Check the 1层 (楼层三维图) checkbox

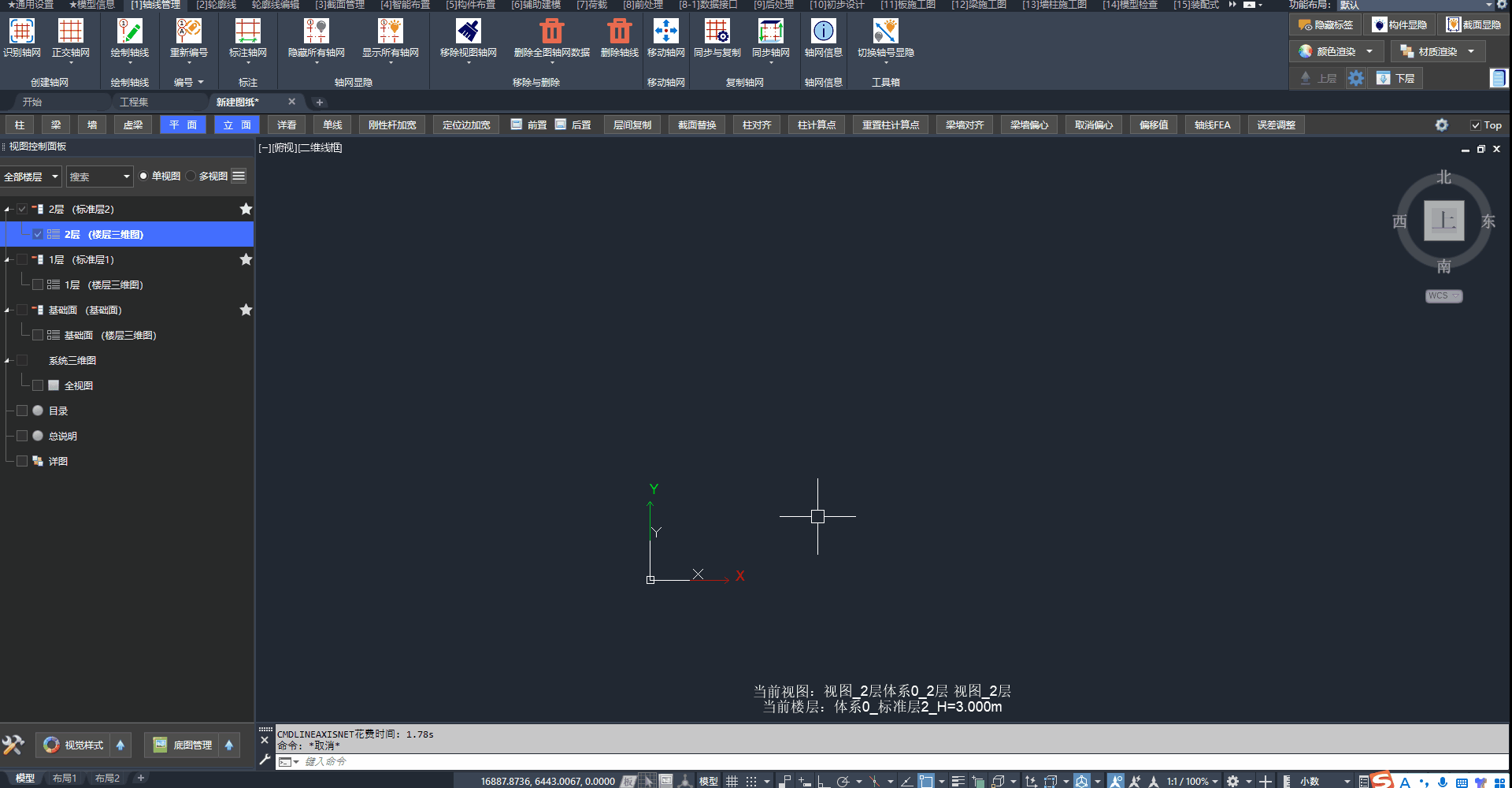pyautogui.click(x=38, y=284)
